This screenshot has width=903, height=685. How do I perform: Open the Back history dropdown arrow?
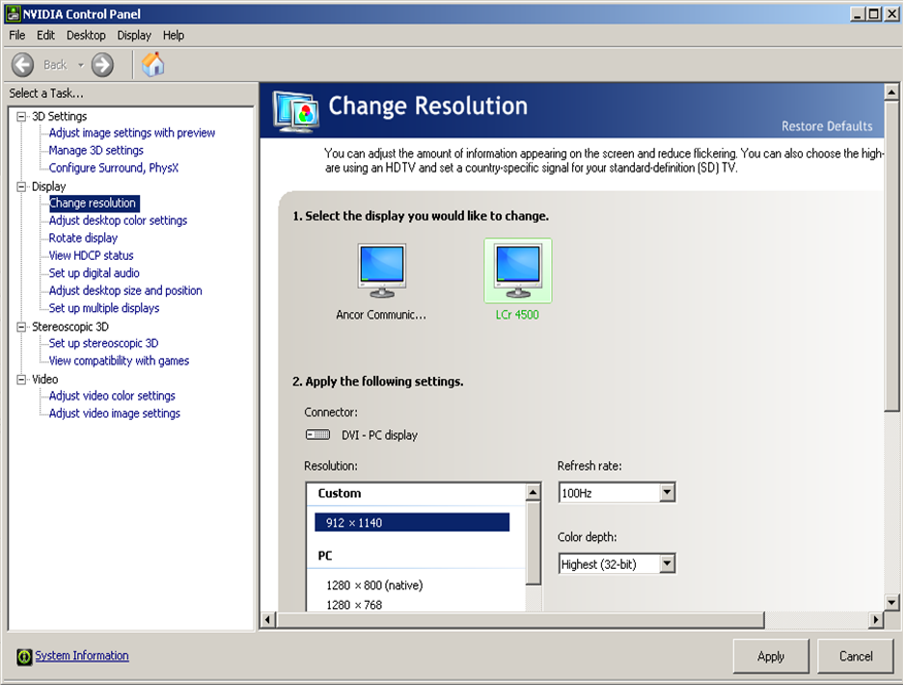[81, 65]
